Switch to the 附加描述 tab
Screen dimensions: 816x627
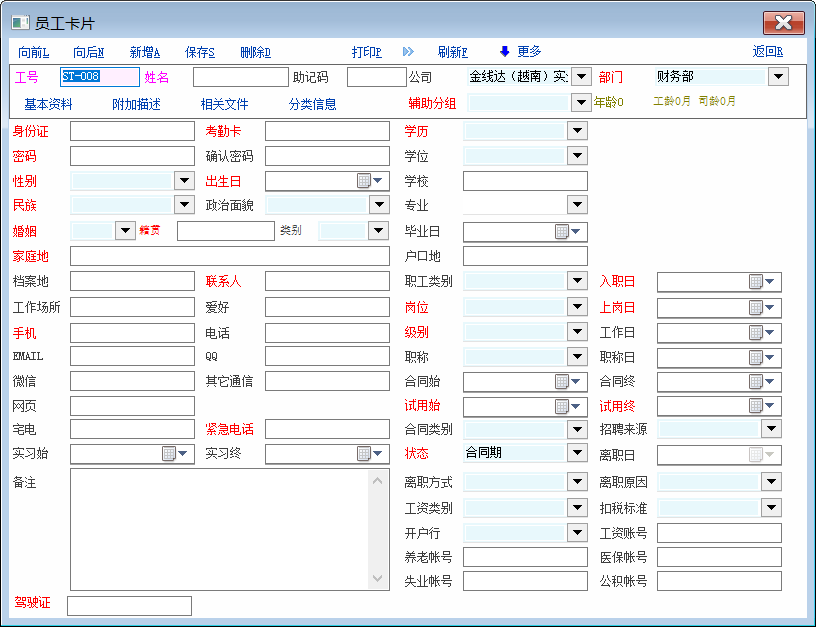(x=136, y=104)
